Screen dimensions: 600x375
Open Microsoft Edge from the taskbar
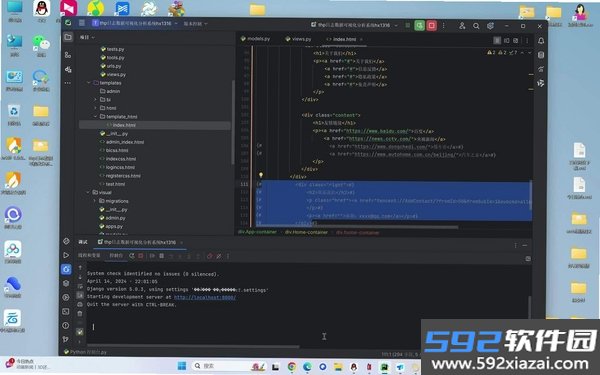(x=307, y=367)
